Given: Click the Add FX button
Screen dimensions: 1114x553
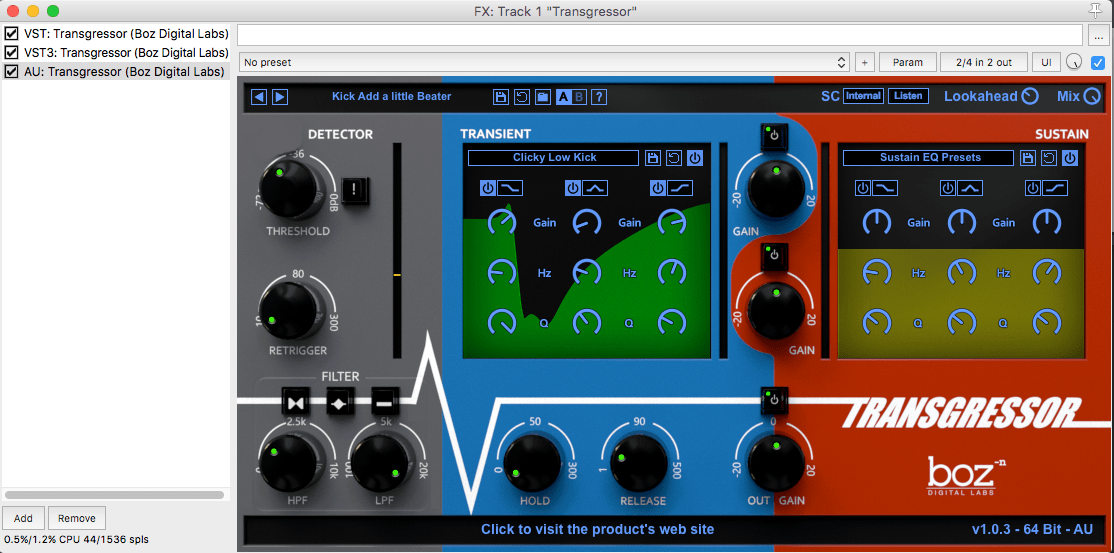Looking at the screenshot, I should click(x=23, y=518).
